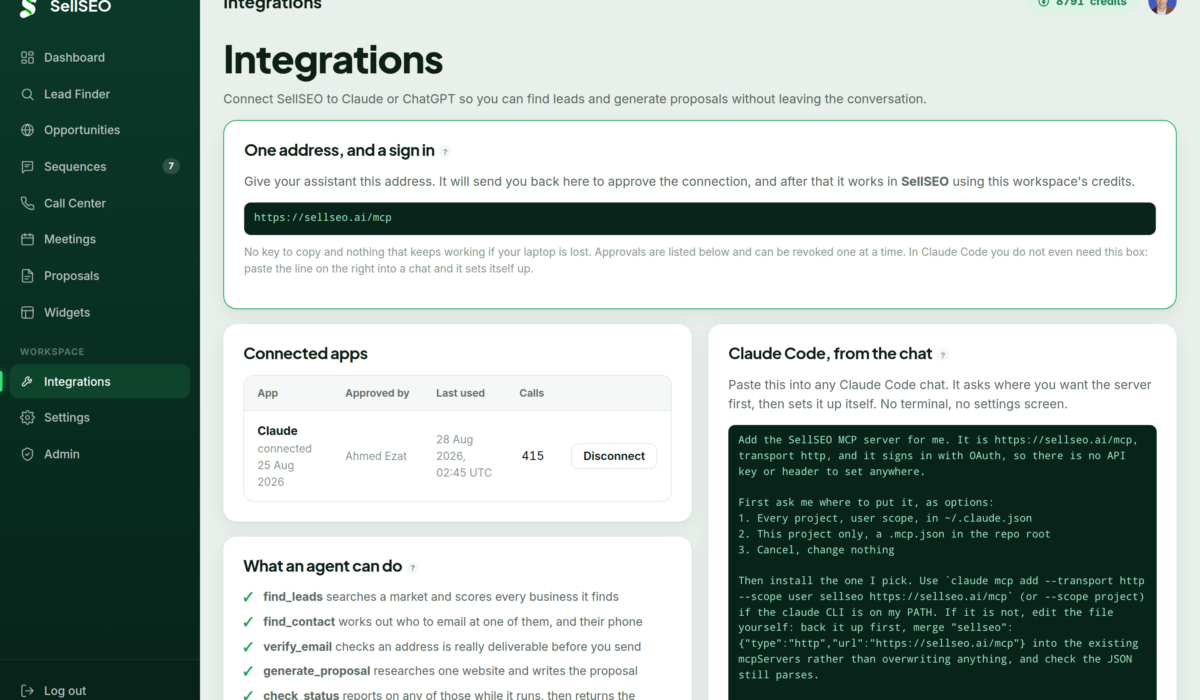Click the Widgets layout icon

point(27,312)
